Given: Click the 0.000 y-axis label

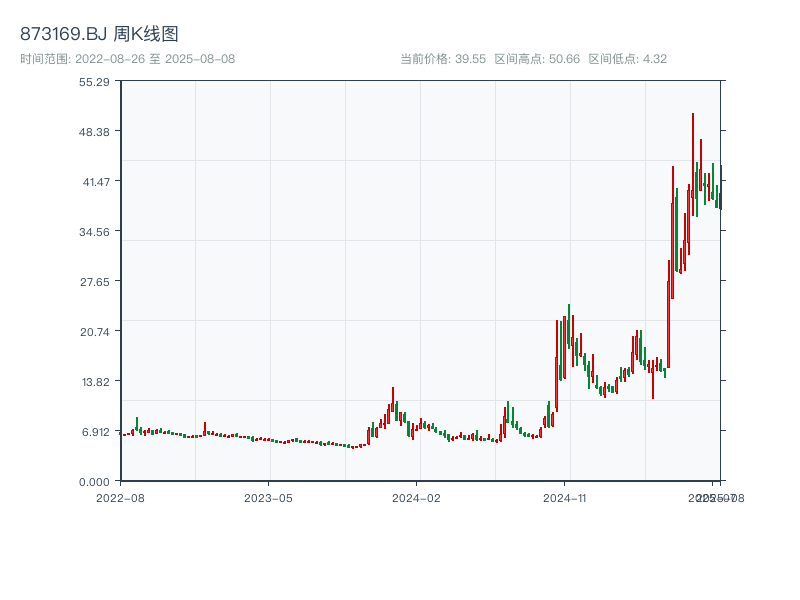Looking at the screenshot, I should (94, 482).
